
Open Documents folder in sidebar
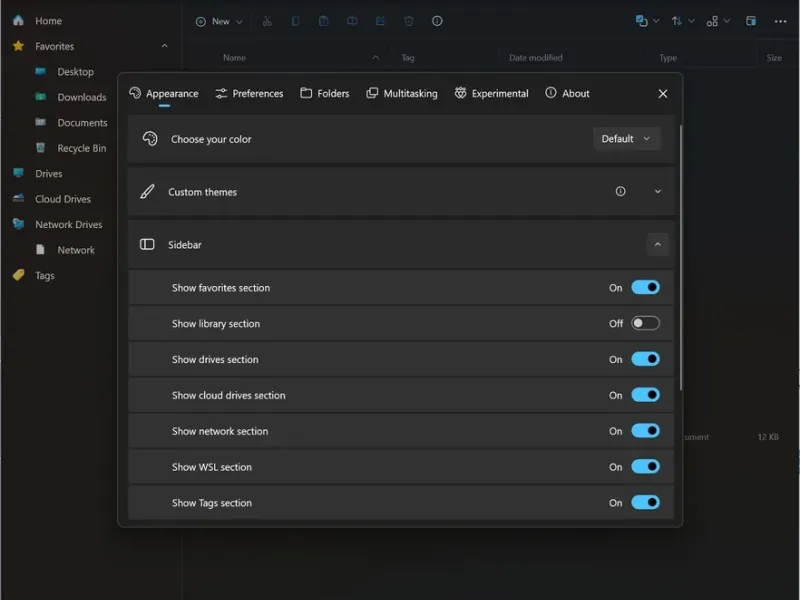(82, 122)
